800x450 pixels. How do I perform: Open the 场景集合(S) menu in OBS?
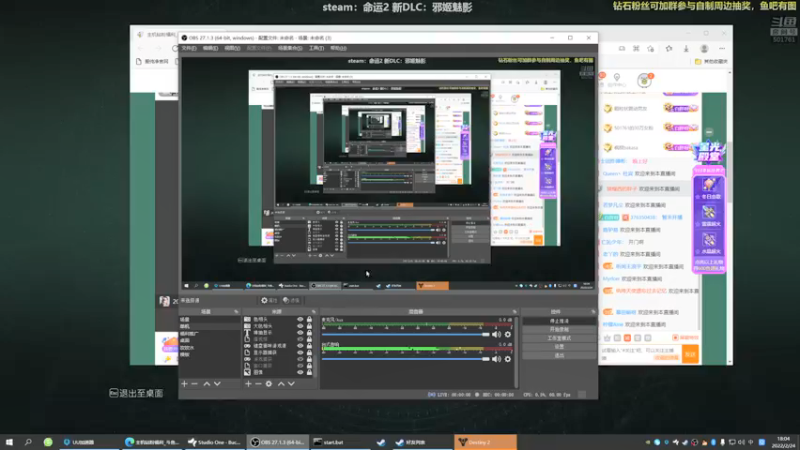click(x=290, y=48)
